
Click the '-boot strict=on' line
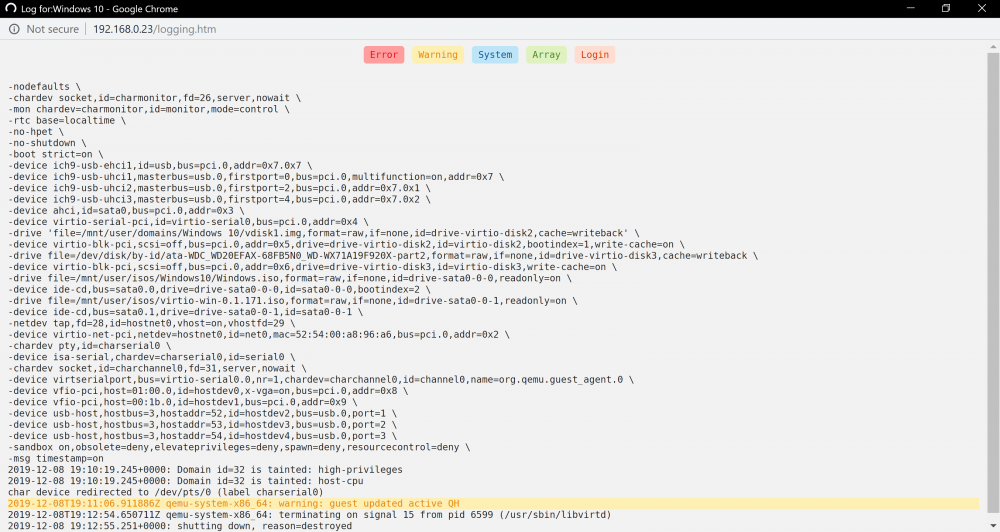tap(55, 154)
